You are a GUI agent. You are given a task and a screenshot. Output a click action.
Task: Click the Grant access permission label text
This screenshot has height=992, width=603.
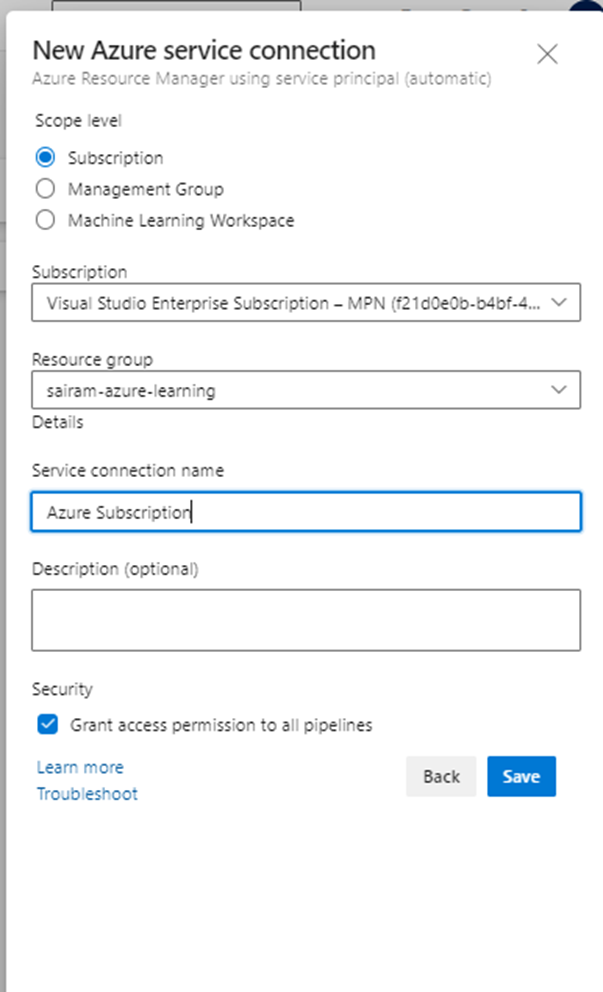[221, 725]
